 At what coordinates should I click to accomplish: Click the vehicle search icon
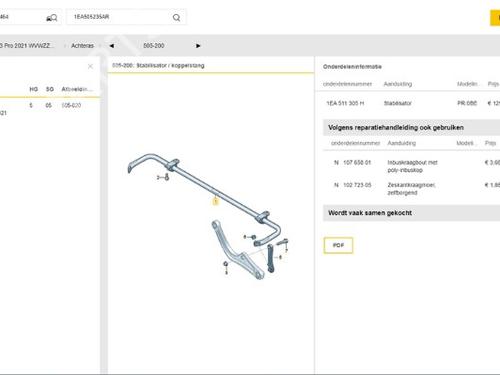click(x=52, y=17)
